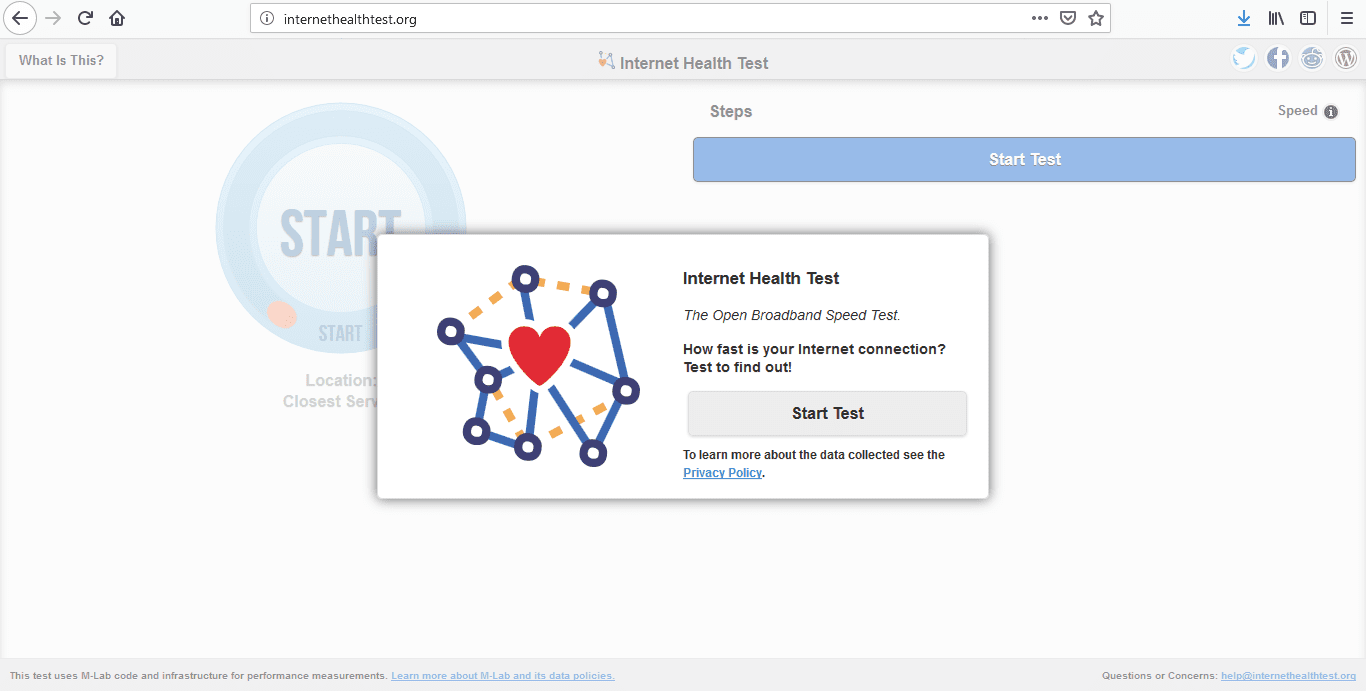Click the Closest Server label

click(x=330, y=401)
